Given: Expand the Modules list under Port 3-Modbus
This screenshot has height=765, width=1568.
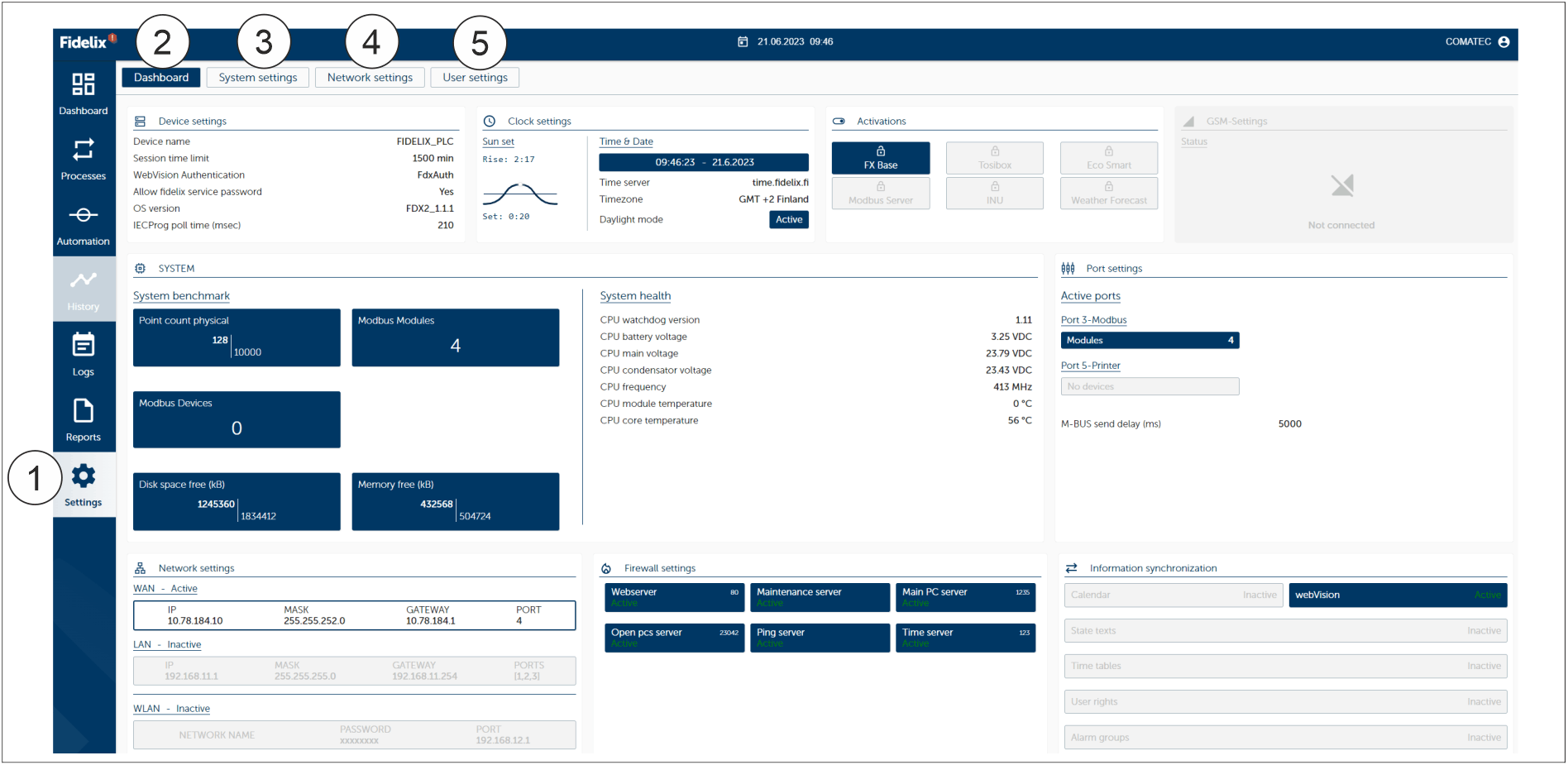Looking at the screenshot, I should pos(1149,340).
